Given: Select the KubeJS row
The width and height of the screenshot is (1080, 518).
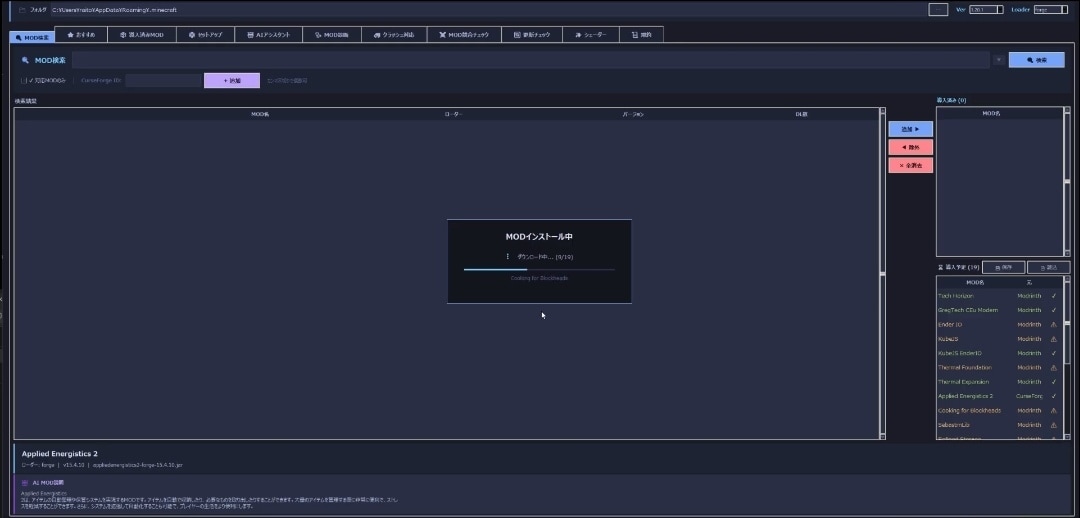Looking at the screenshot, I should tap(999, 339).
